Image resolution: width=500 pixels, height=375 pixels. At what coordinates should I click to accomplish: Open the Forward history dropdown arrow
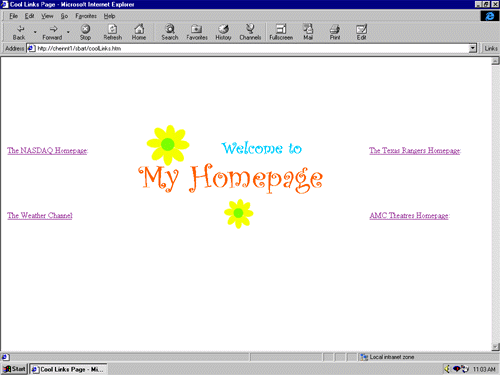click(x=68, y=32)
